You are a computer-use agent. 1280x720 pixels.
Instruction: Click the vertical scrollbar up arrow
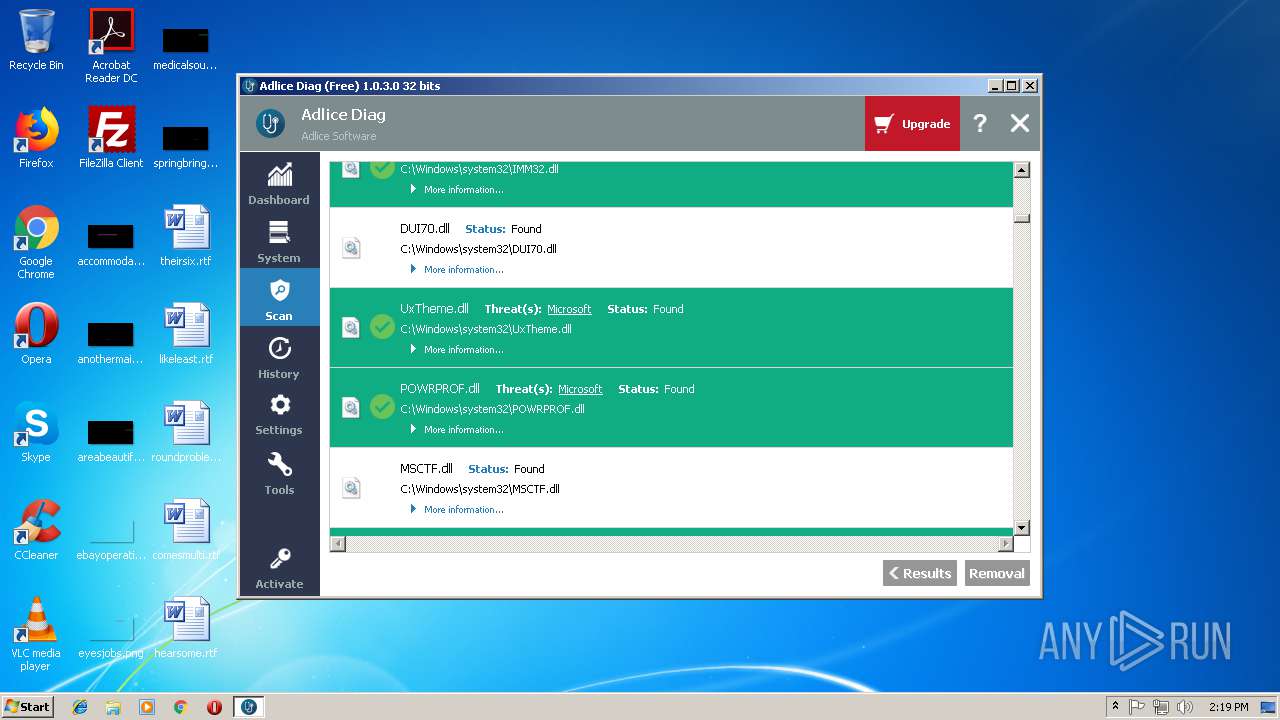(1021, 170)
